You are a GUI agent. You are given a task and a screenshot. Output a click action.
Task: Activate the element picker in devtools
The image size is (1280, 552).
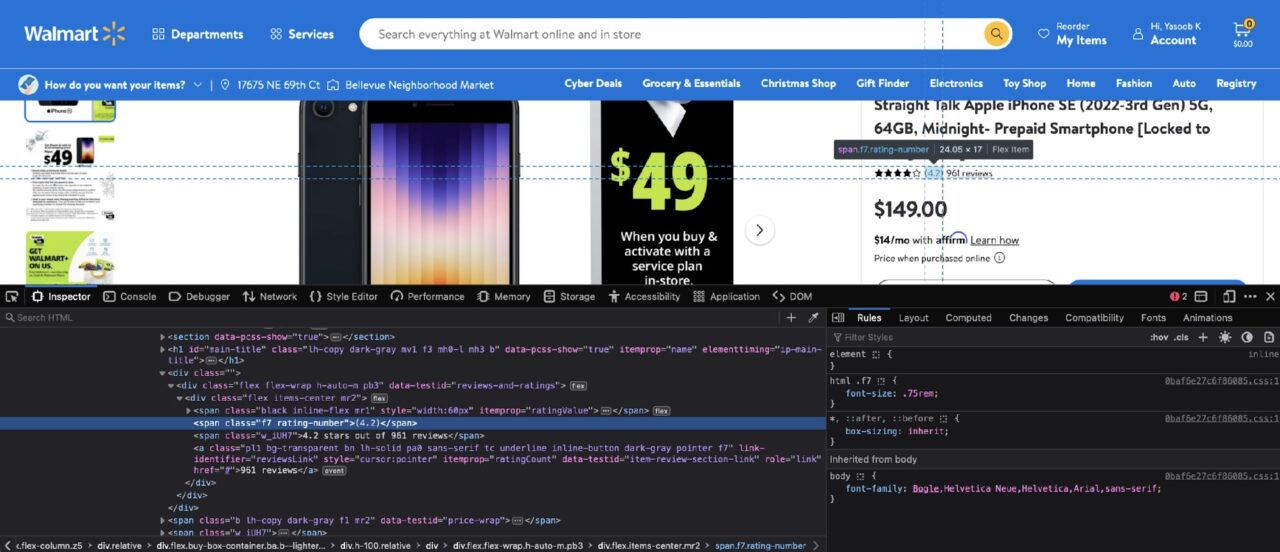[x=11, y=296]
